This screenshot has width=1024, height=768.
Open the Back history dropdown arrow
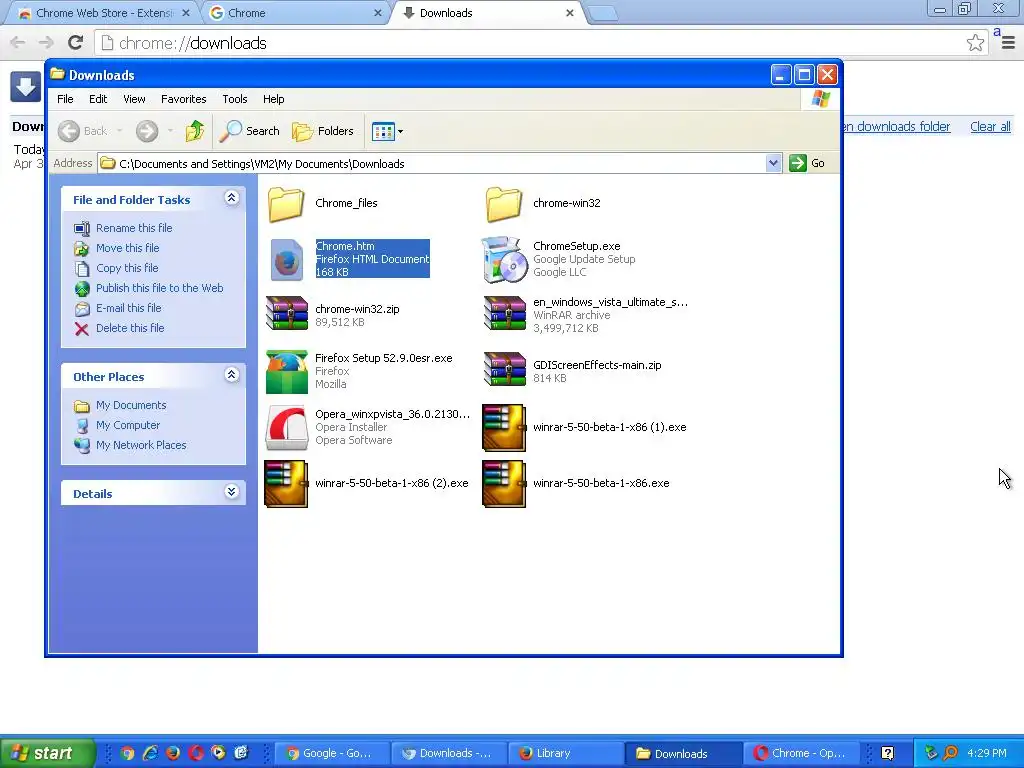pos(120,131)
